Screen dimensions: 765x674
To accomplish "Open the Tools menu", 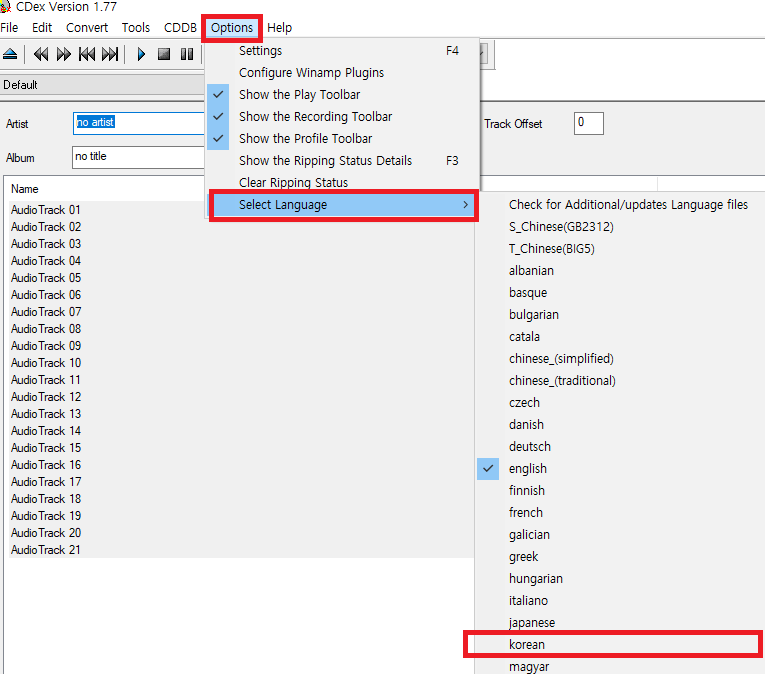I will pos(136,27).
